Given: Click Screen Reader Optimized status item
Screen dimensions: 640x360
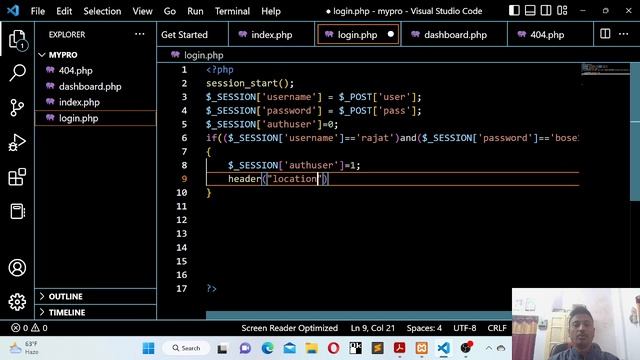Looking at the screenshot, I should [289, 328].
